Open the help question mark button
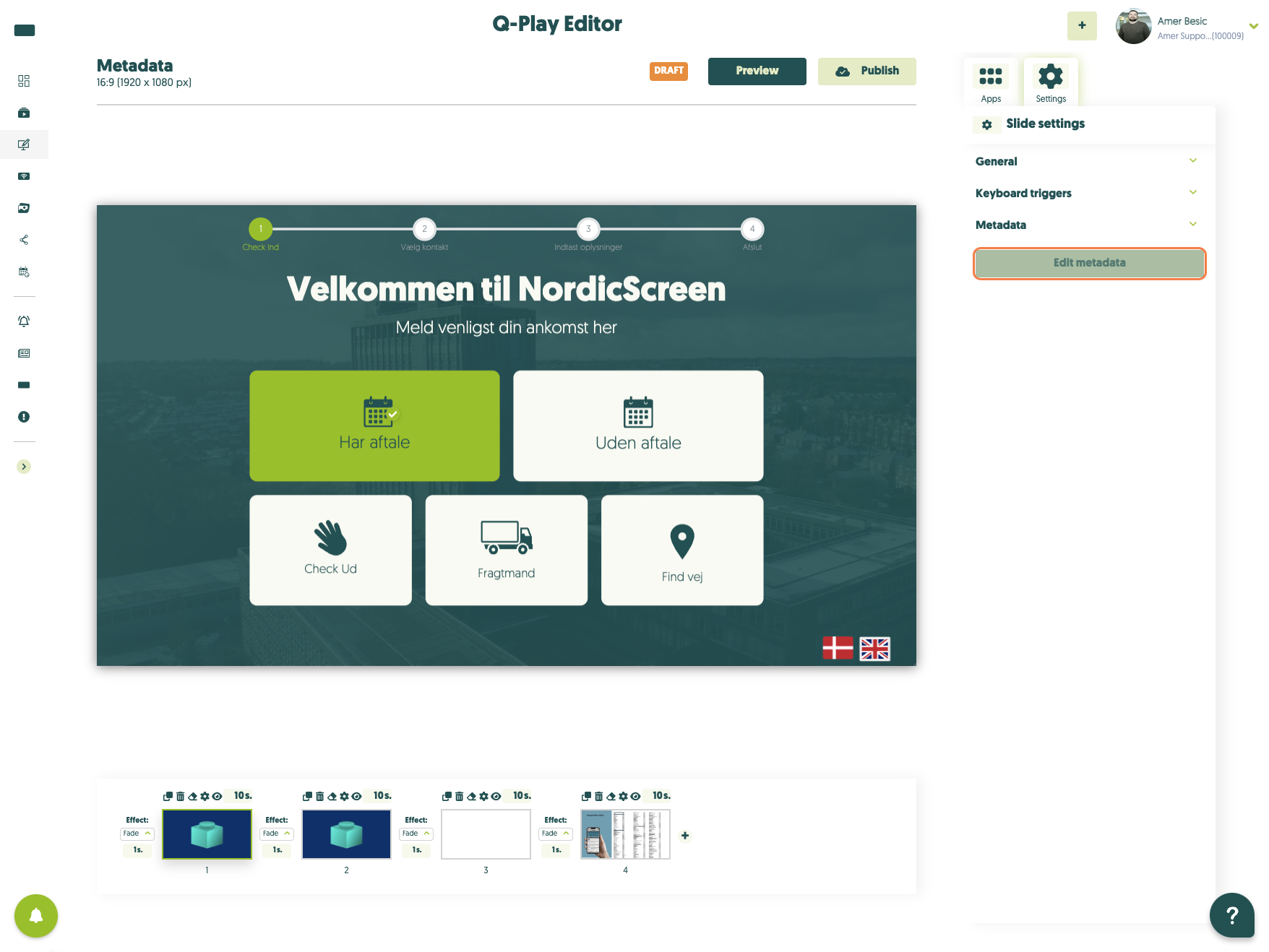The width and height of the screenshot is (1269, 952). pyautogui.click(x=1232, y=915)
